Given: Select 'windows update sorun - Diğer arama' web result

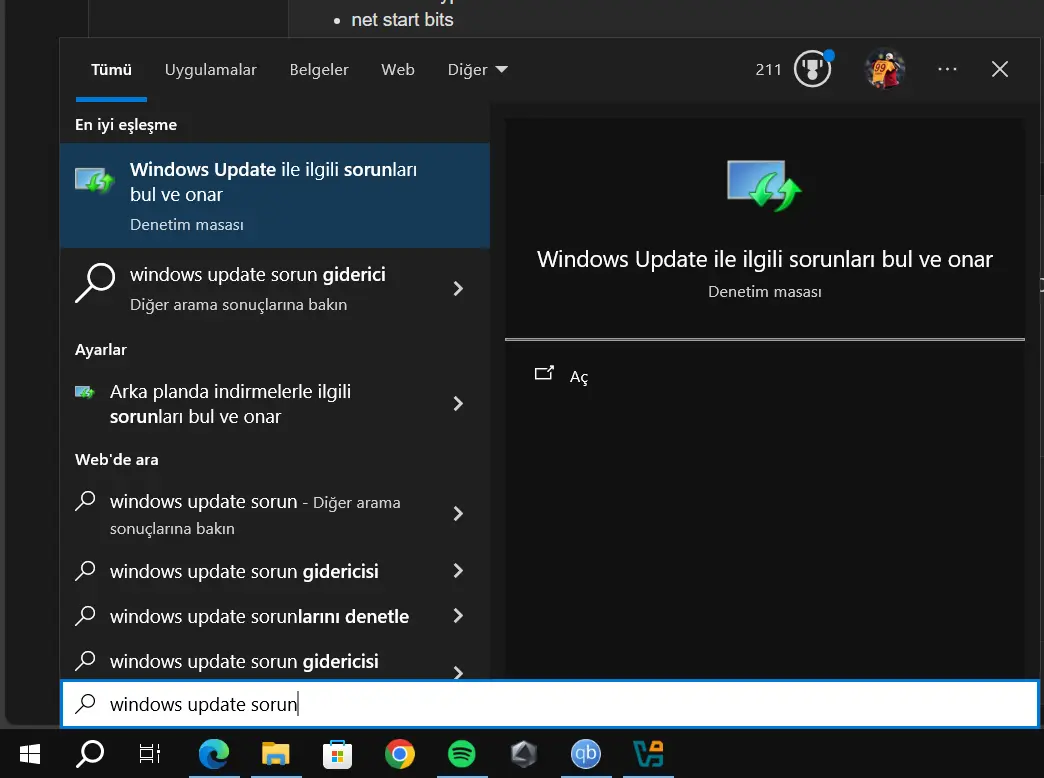Looking at the screenshot, I should click(x=274, y=514).
